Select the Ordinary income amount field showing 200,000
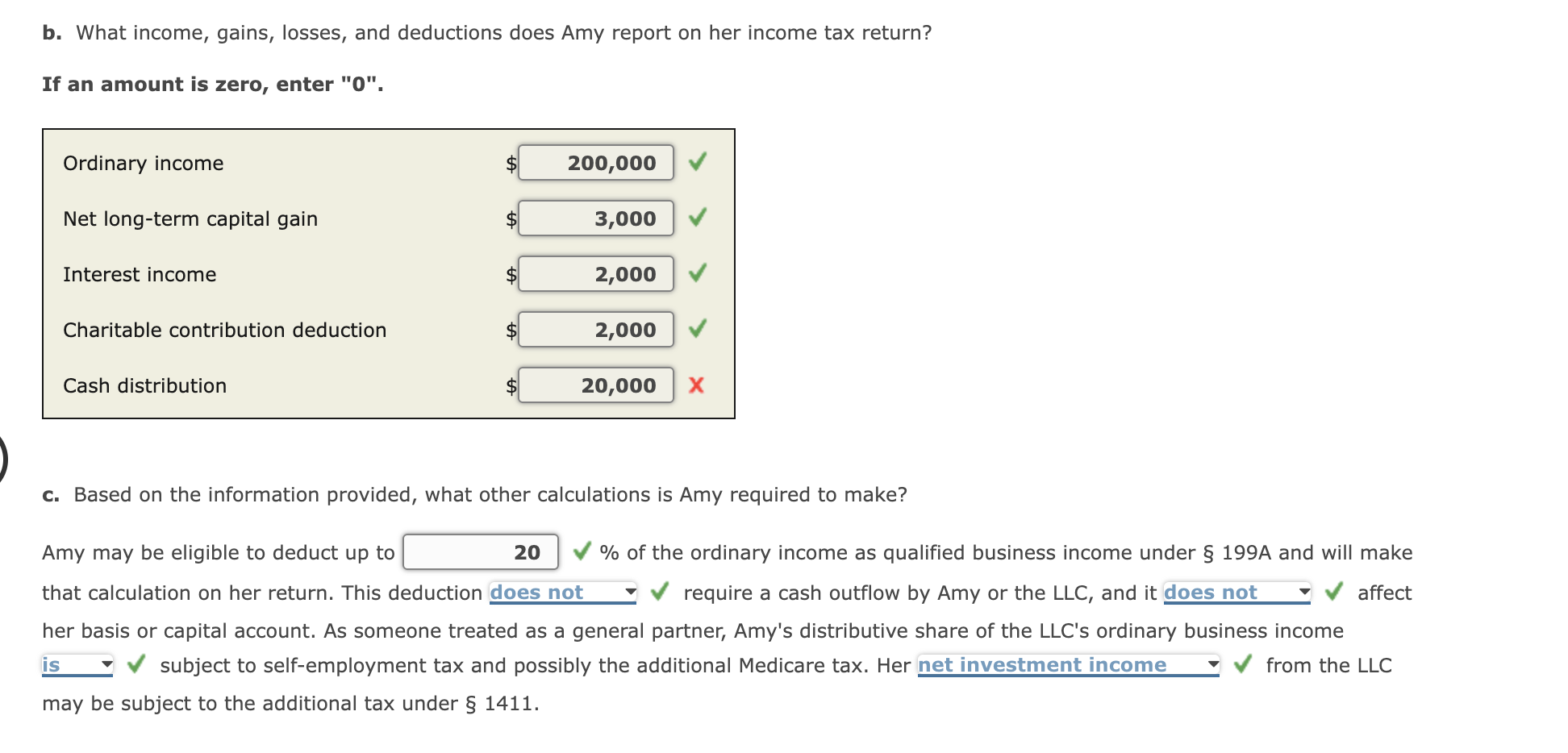 pyautogui.click(x=597, y=163)
